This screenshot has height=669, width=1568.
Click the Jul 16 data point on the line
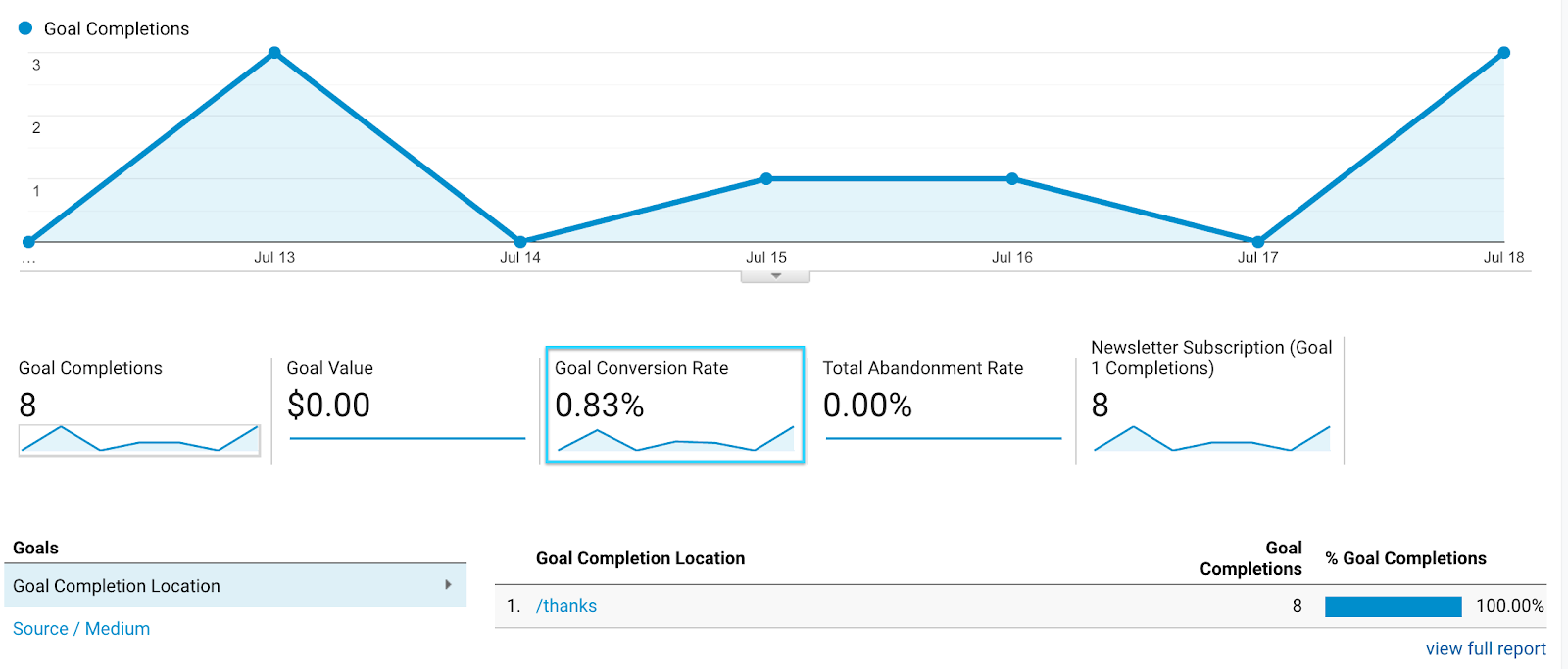tap(1012, 179)
